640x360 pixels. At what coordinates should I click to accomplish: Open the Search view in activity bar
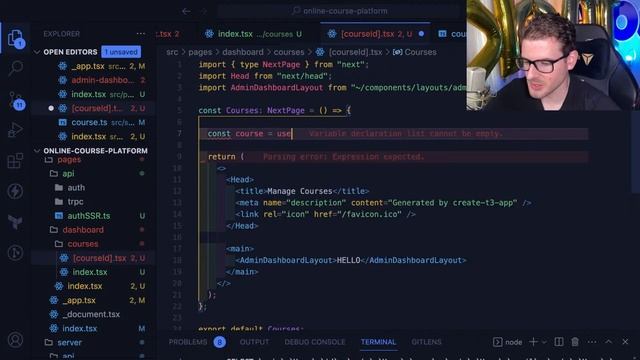pos(16,68)
